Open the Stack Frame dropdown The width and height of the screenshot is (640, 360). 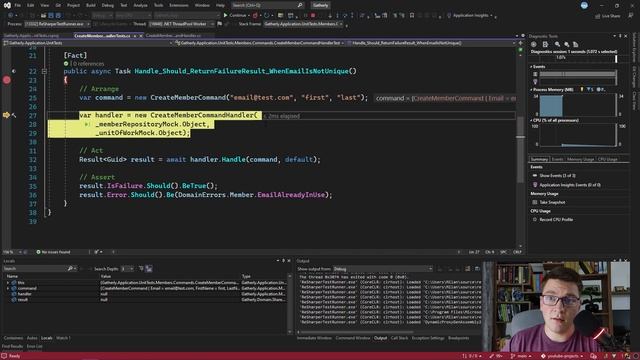pyautogui.click(x=304, y=24)
